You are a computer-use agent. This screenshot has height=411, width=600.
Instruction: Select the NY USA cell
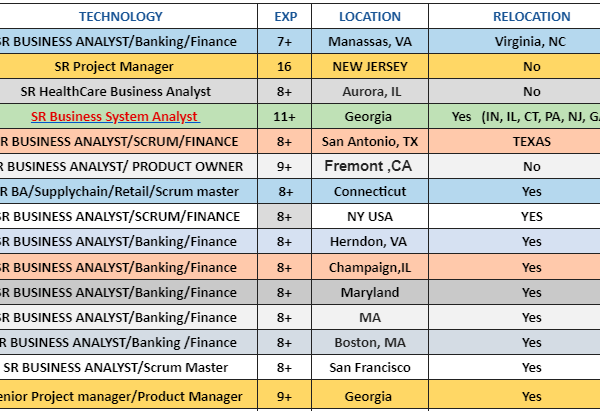click(x=370, y=216)
